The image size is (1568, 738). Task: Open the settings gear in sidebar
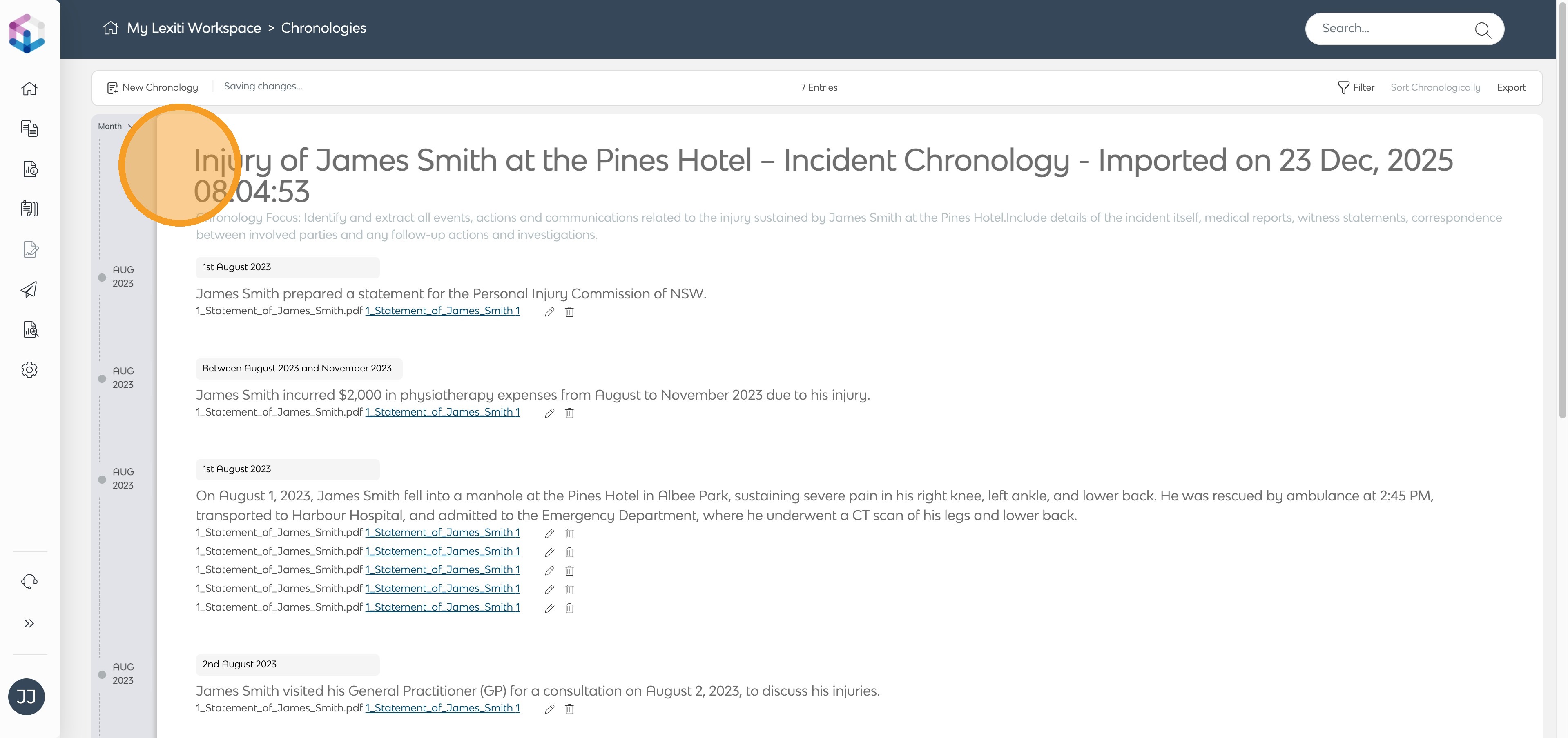tap(29, 370)
